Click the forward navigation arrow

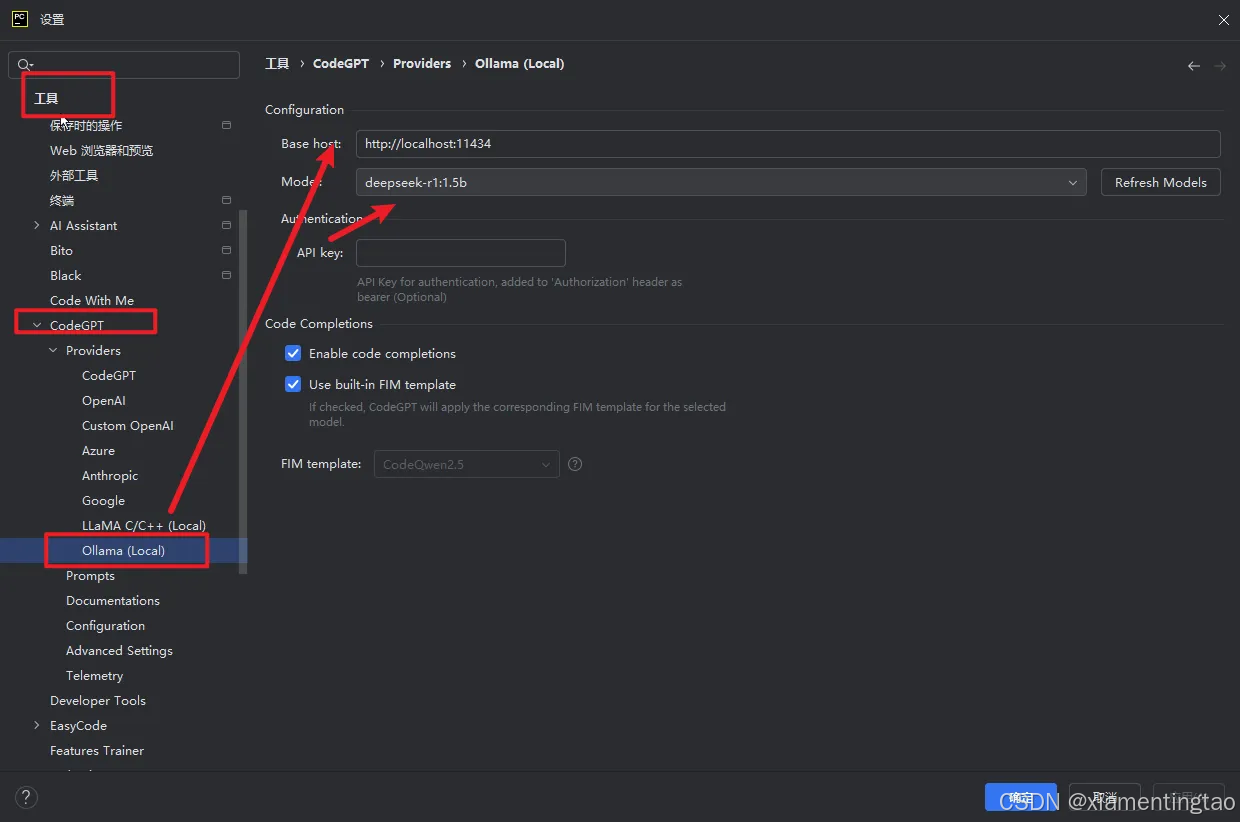click(x=1220, y=66)
